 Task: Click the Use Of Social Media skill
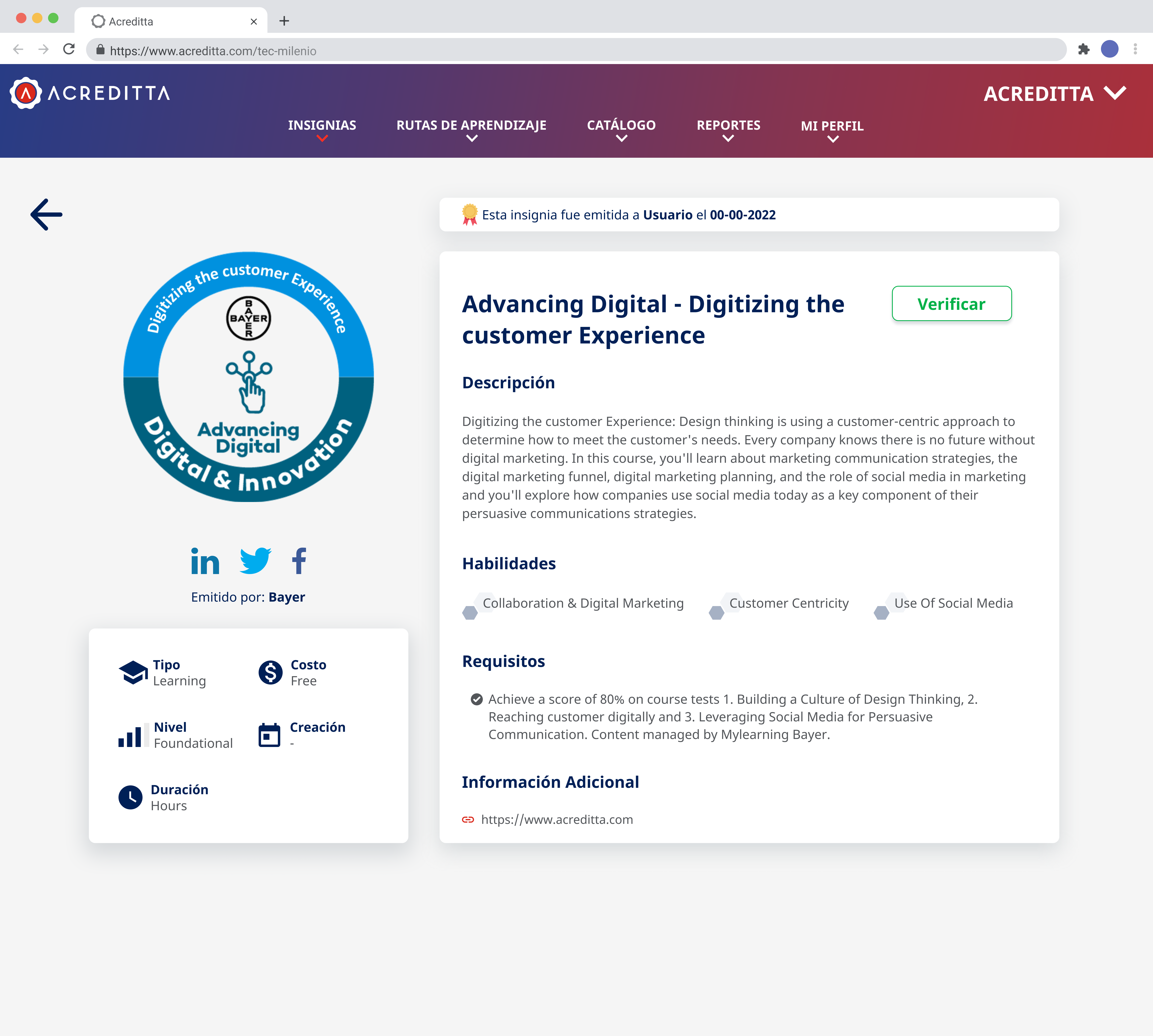click(954, 603)
